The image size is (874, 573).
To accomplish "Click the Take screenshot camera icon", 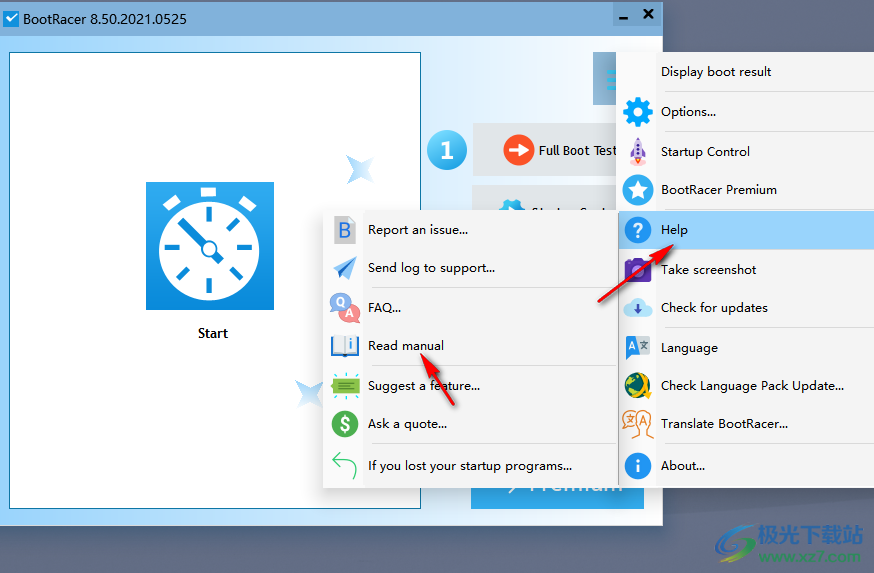I will point(638,270).
